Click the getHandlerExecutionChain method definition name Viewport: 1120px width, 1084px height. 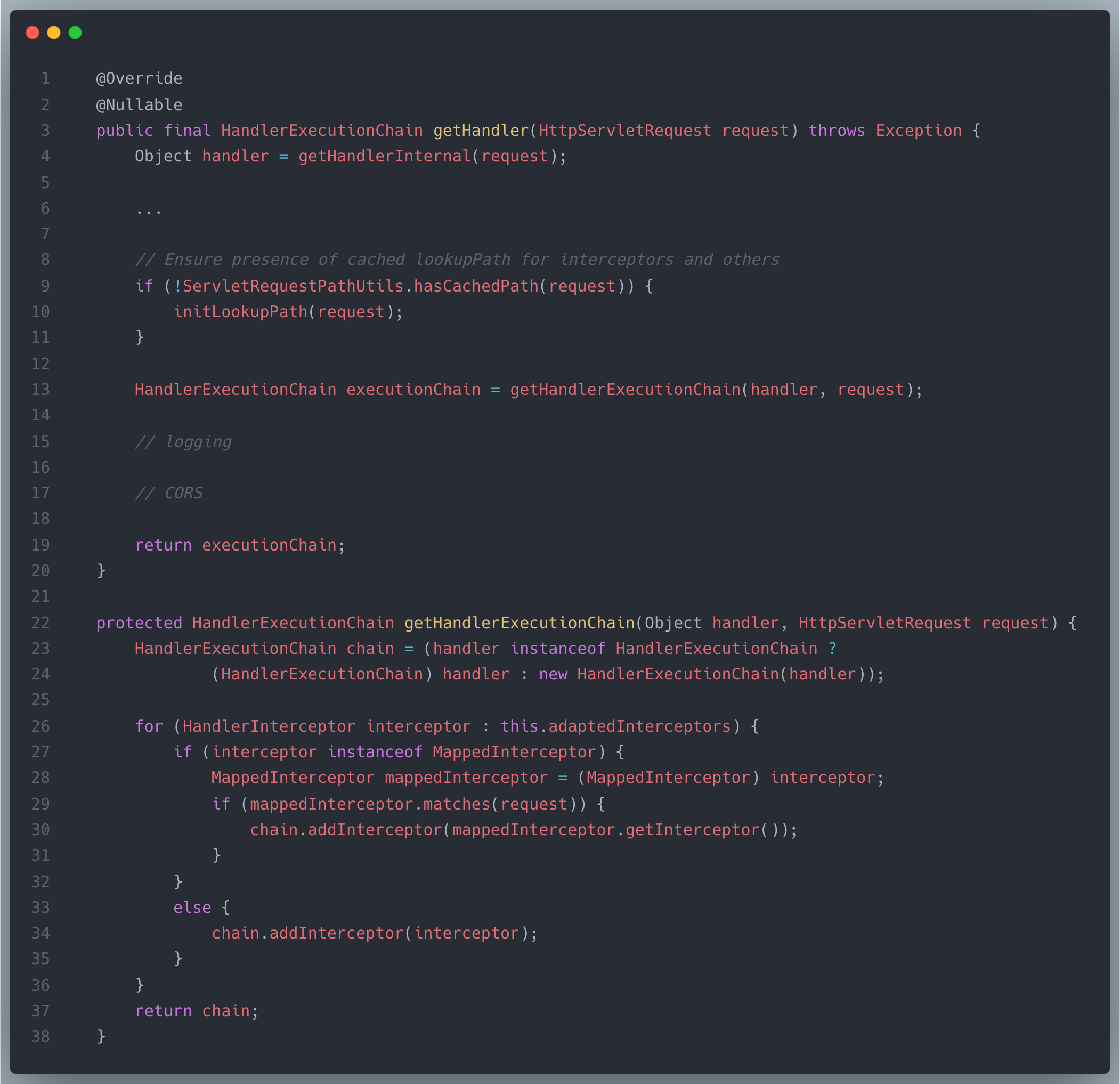pos(519,623)
